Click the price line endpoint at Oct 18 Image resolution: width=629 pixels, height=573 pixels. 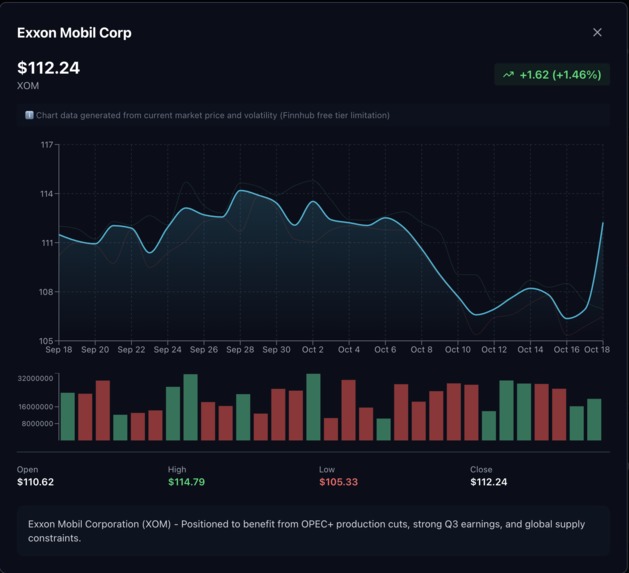click(x=603, y=223)
